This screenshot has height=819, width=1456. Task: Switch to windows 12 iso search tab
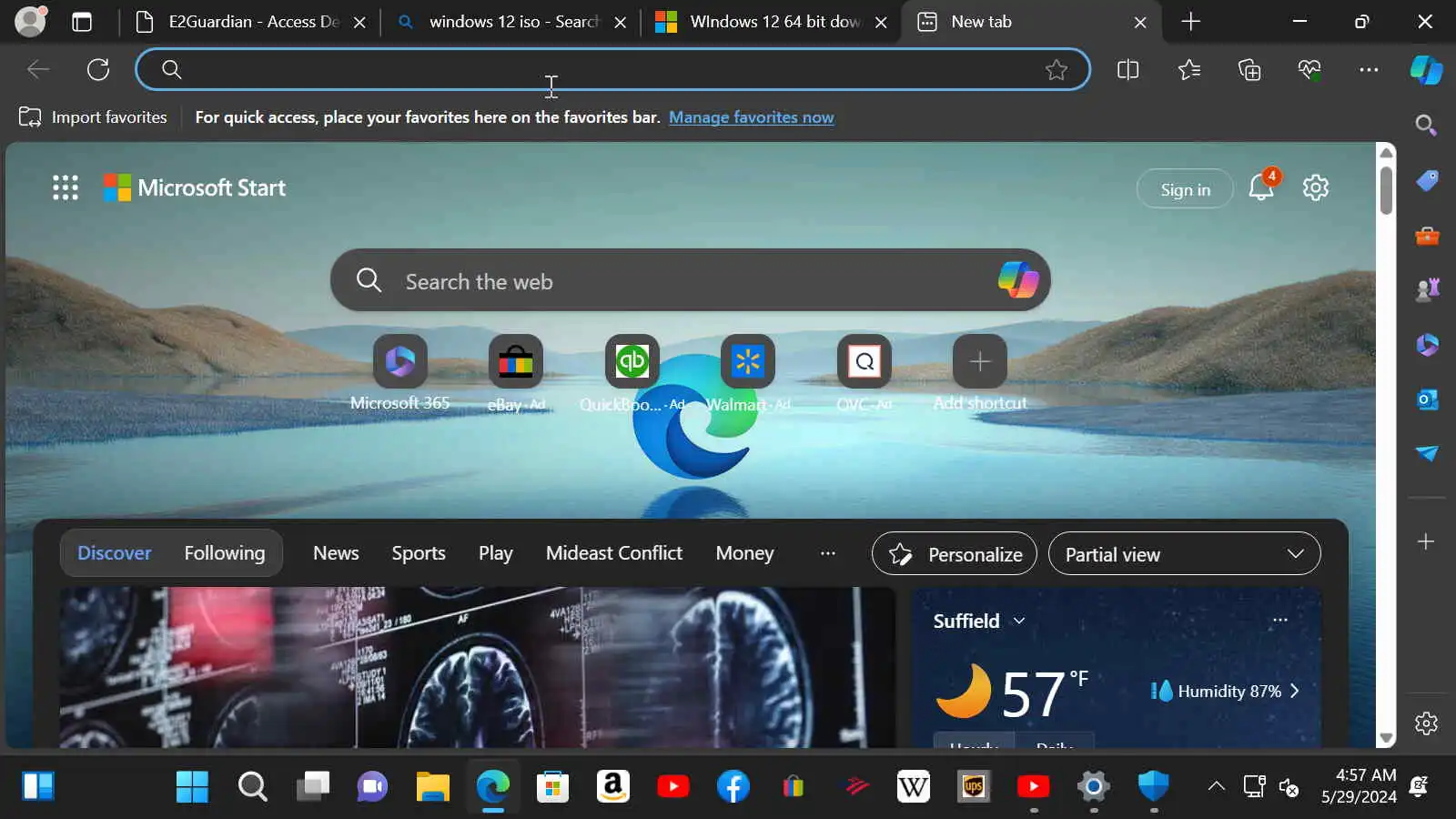511,22
